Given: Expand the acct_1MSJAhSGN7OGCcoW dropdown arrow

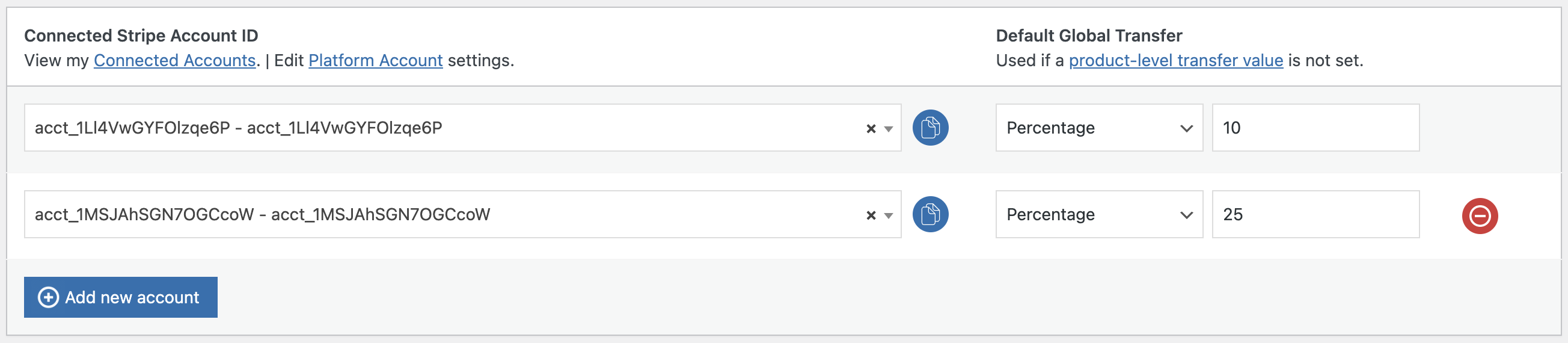Looking at the screenshot, I should [x=888, y=215].
